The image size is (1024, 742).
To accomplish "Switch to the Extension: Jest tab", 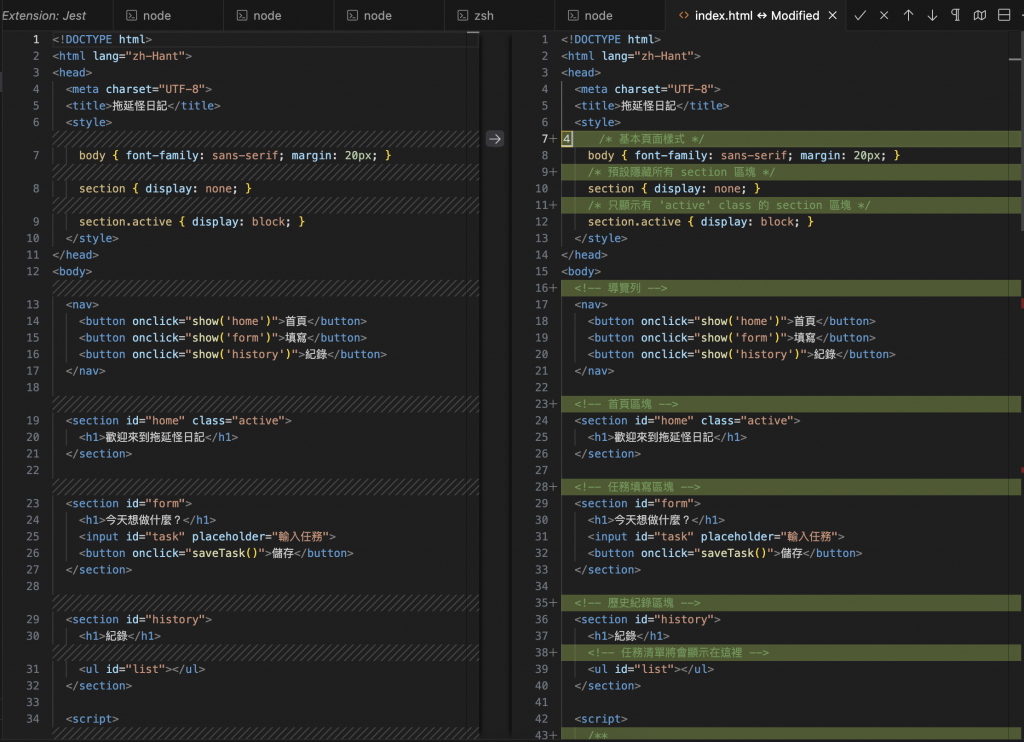I will pos(45,16).
